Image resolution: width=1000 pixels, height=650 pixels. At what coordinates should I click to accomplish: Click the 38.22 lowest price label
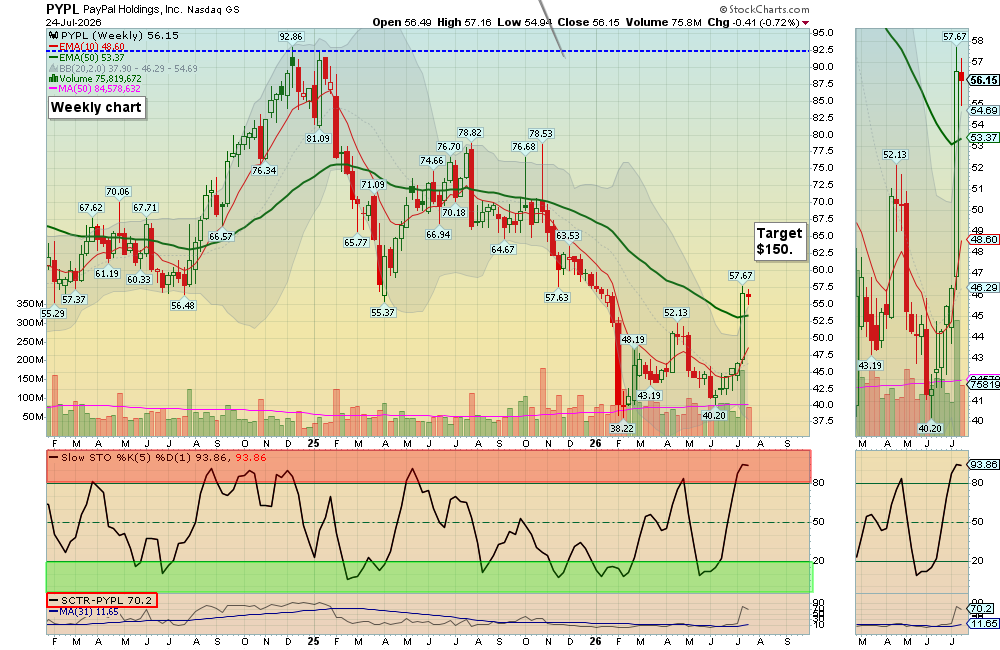click(622, 428)
